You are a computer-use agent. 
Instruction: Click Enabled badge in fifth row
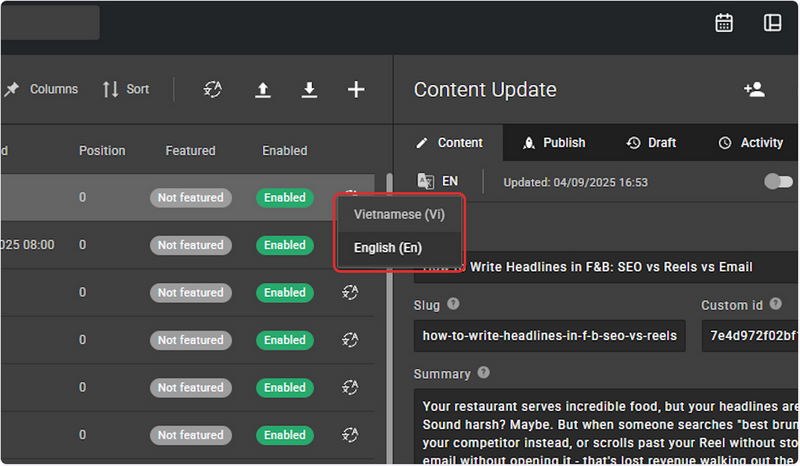pyautogui.click(x=285, y=387)
